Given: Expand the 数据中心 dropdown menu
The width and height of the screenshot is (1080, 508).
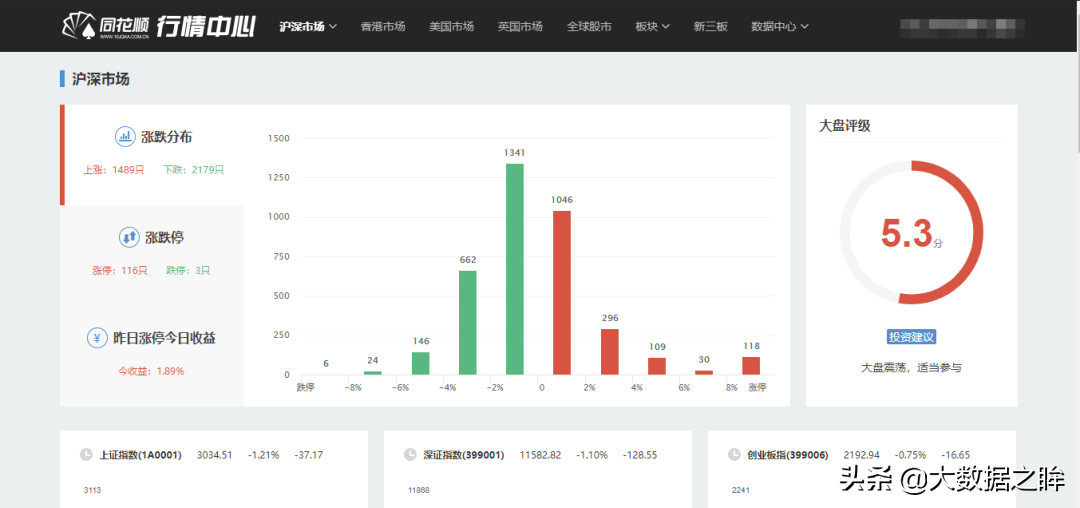Looking at the screenshot, I should pos(780,26).
